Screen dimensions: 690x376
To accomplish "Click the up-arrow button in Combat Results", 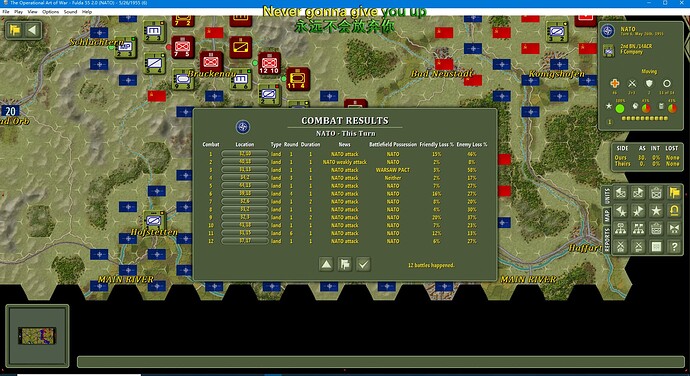I will tap(326, 264).
